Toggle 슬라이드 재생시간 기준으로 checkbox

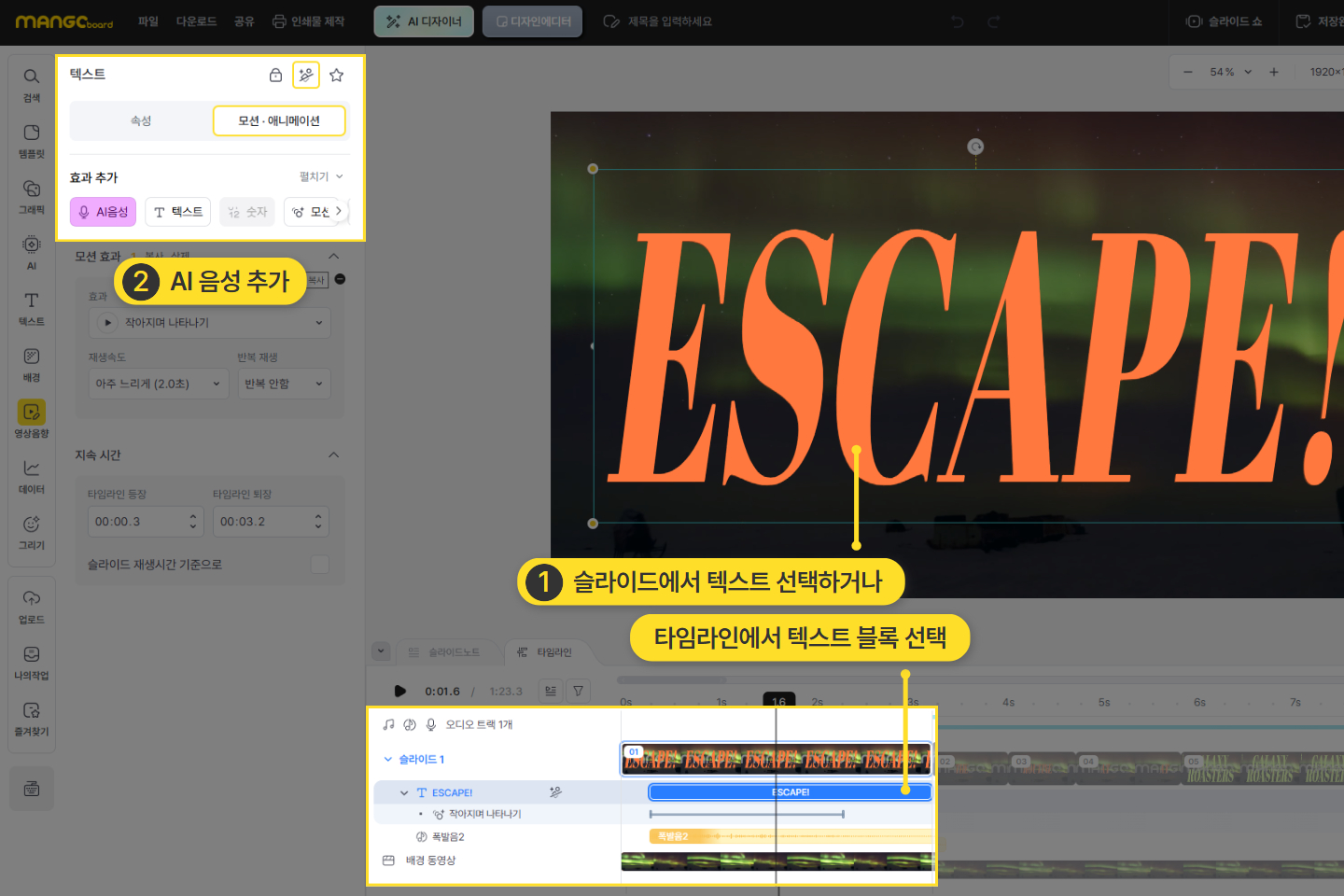tap(320, 565)
